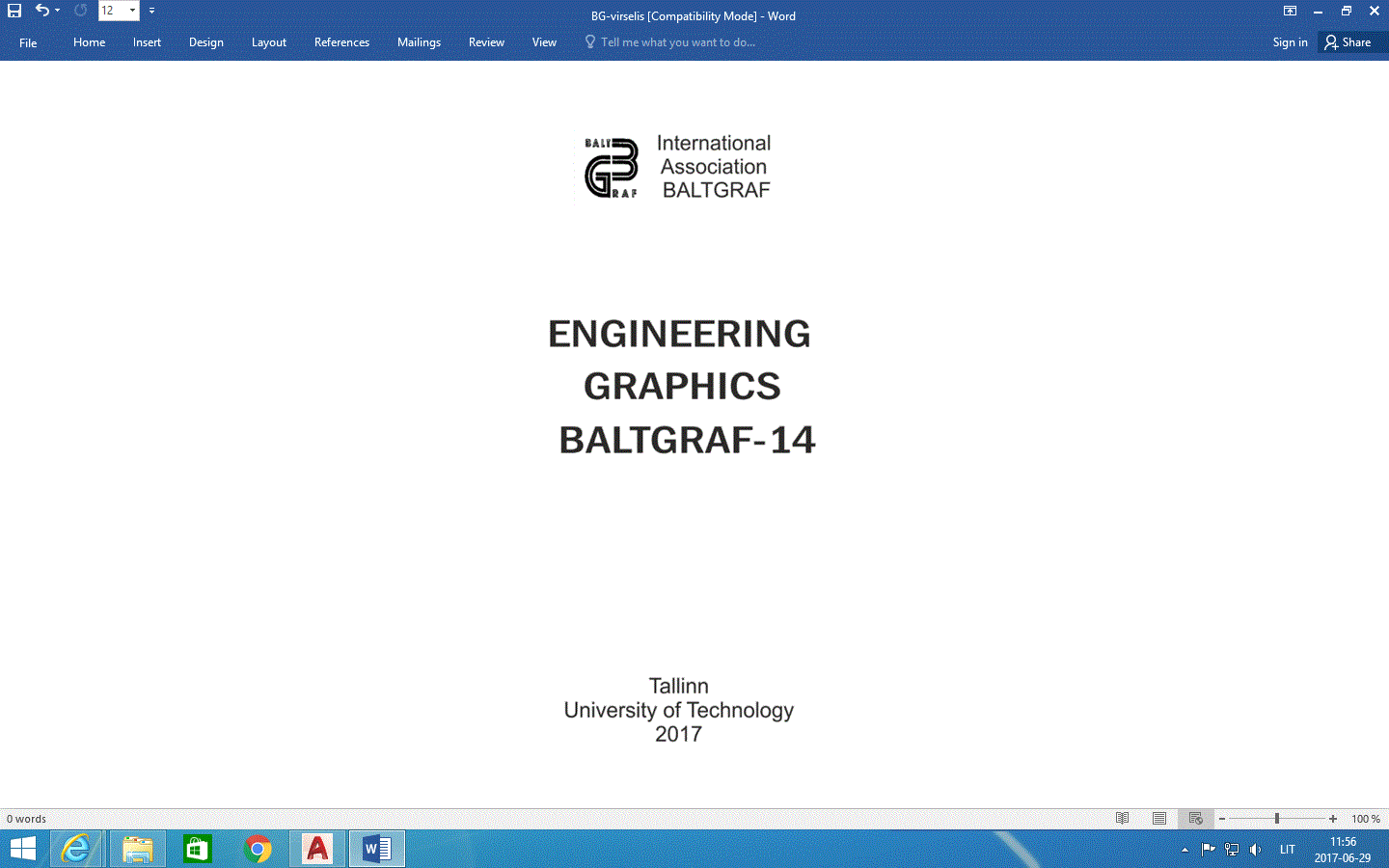Click the heading word GRAPHICS
The image size is (1389, 868).
pyautogui.click(x=682, y=387)
